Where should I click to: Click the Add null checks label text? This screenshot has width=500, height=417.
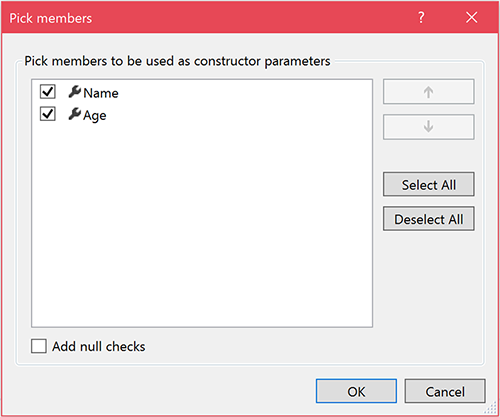pos(99,347)
